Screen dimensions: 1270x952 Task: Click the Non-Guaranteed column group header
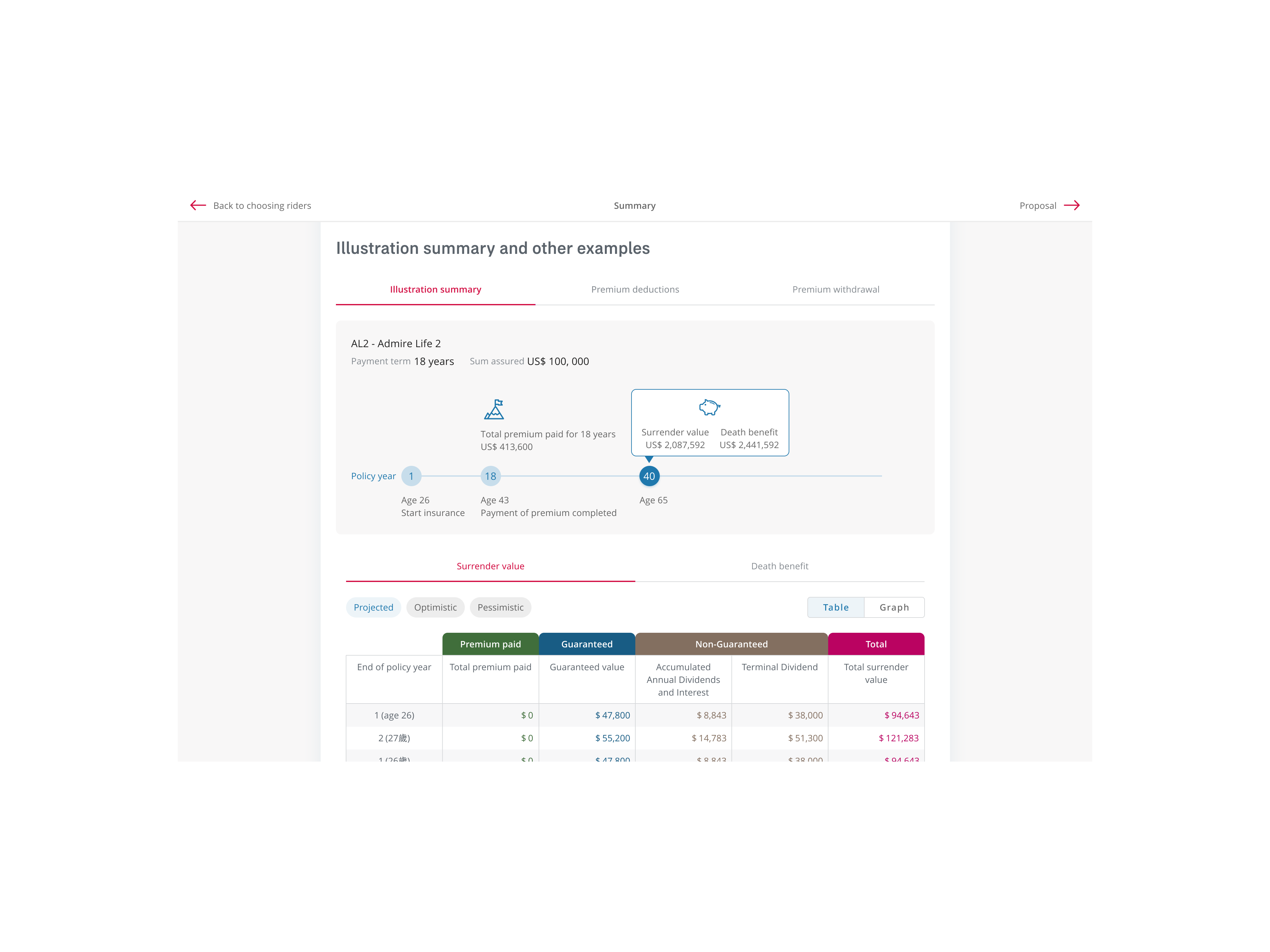[x=732, y=644]
